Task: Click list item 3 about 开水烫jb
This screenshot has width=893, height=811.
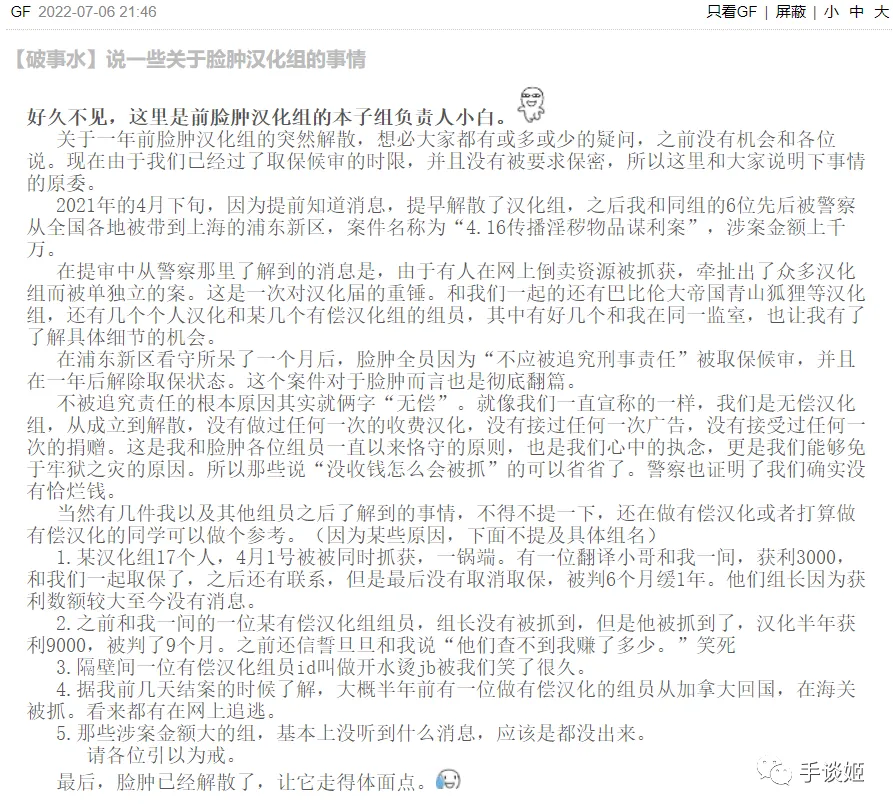Action: pos(321,667)
